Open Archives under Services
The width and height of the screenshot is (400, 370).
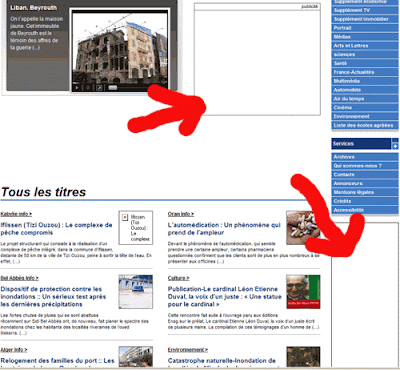point(365,157)
